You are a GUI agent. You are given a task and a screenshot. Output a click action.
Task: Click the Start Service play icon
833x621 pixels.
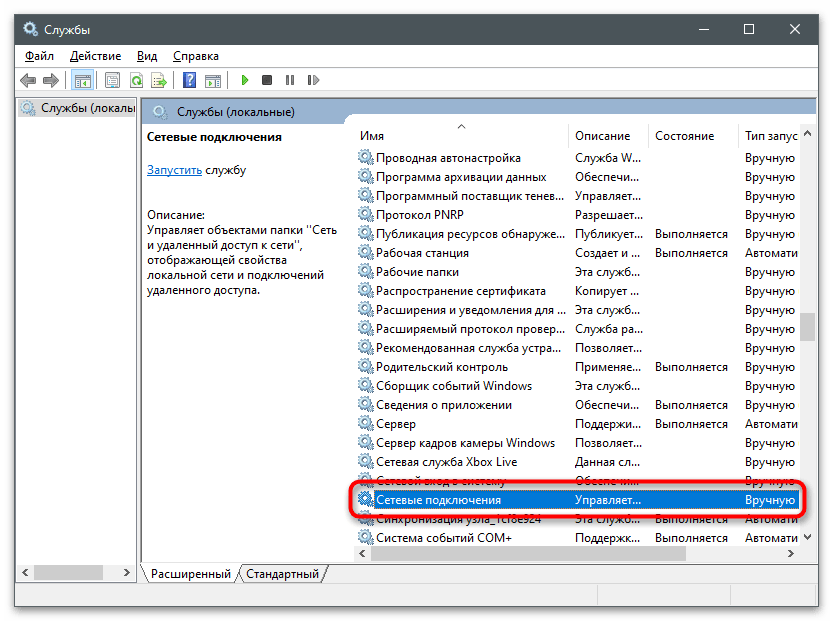tap(244, 80)
